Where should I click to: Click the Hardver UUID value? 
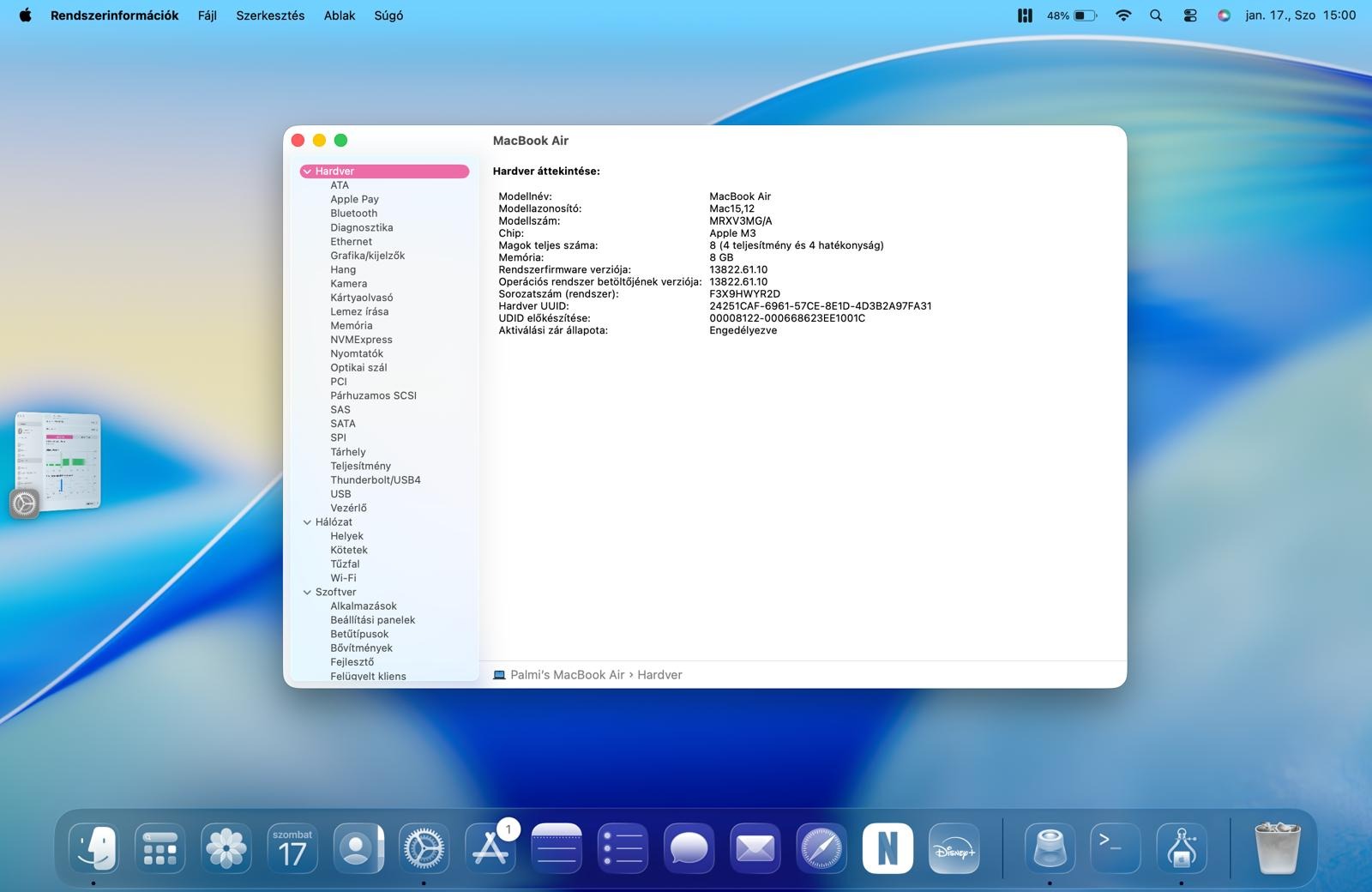pos(820,306)
